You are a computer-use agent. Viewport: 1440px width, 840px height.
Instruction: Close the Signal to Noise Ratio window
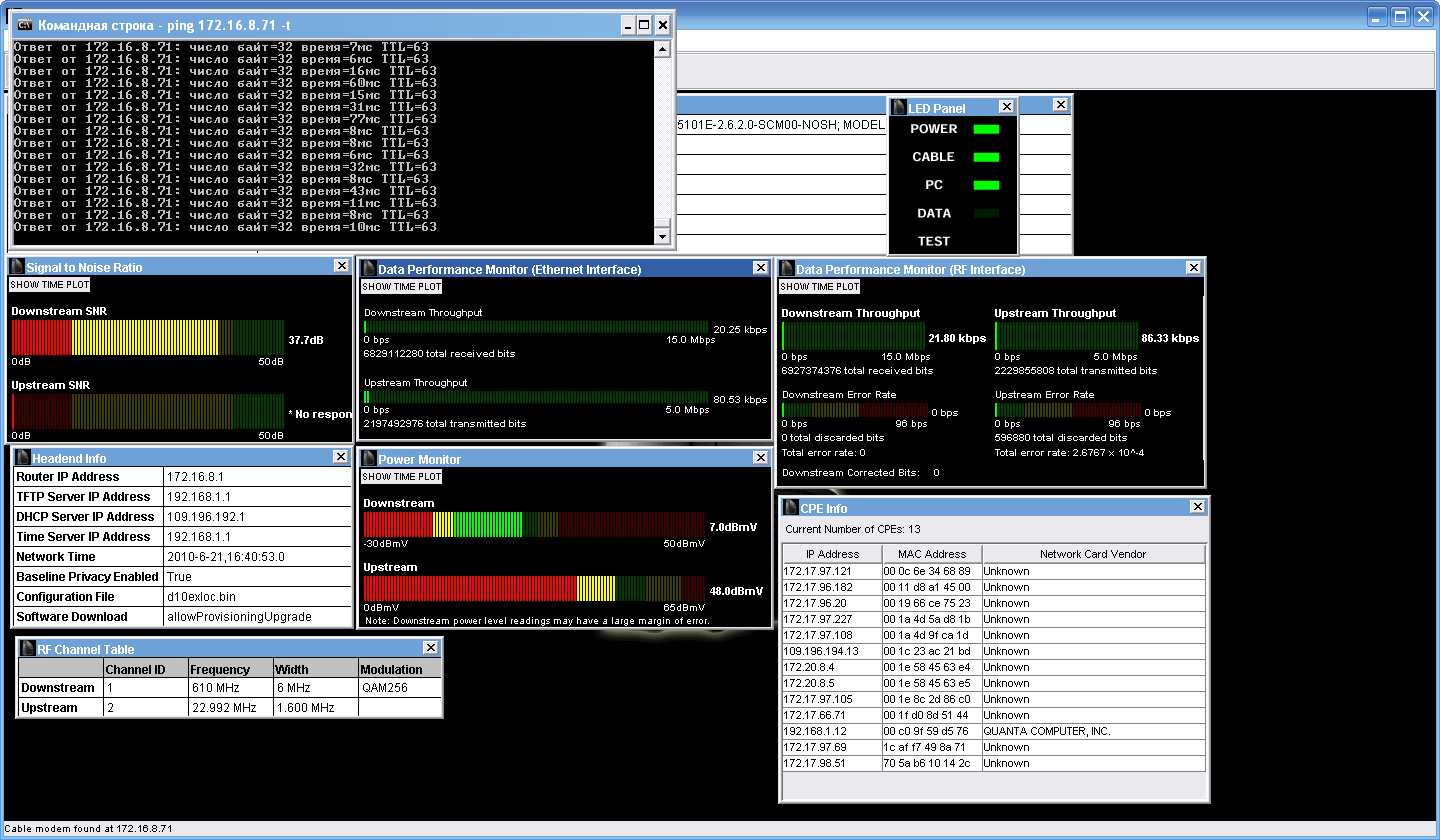click(341, 267)
